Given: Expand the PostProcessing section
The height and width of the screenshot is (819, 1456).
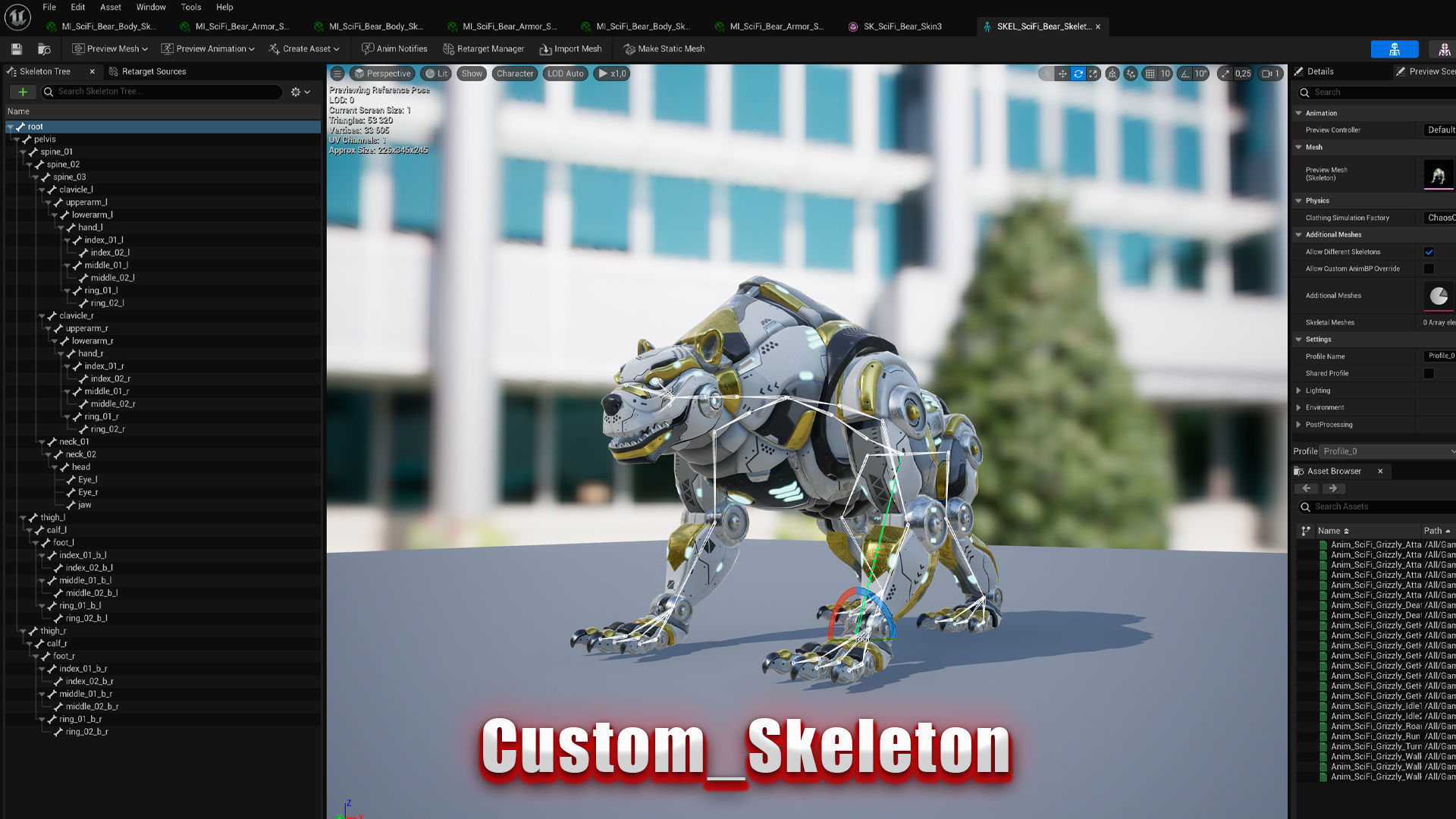Looking at the screenshot, I should coord(1299,425).
